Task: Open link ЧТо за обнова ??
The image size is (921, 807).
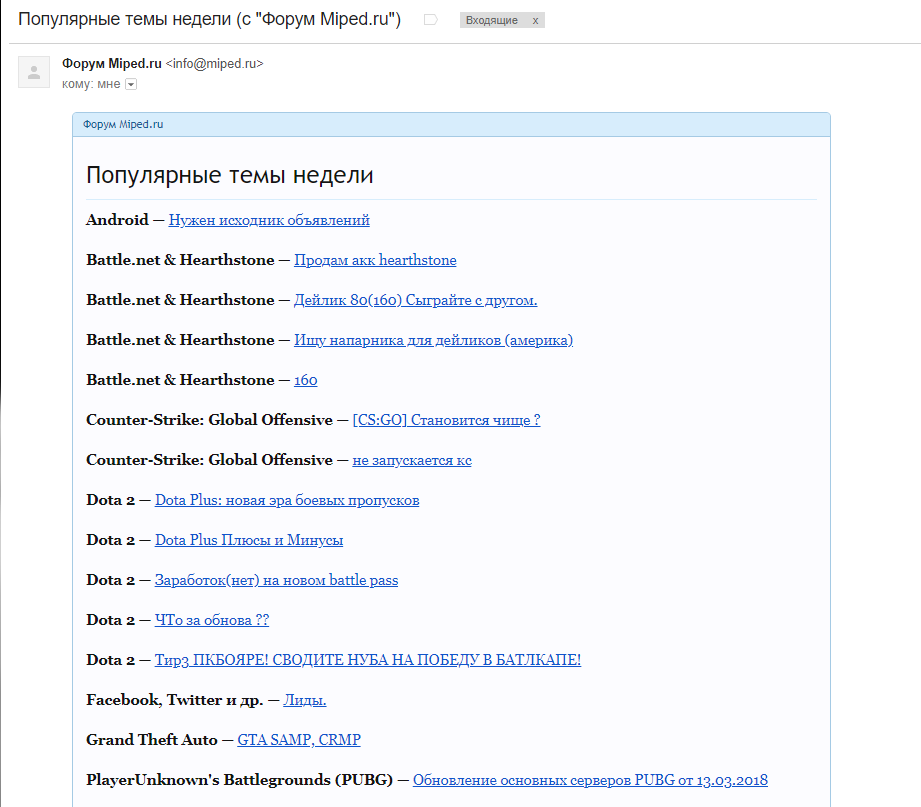Action: coord(212,620)
